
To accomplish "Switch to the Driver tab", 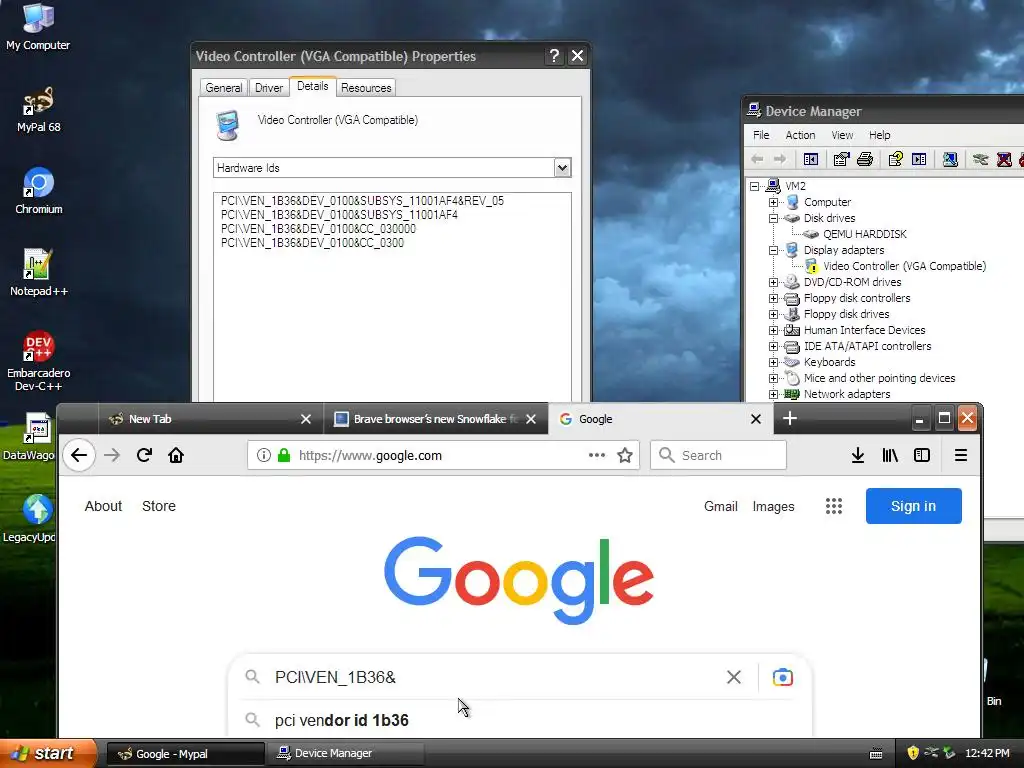I will pos(268,88).
